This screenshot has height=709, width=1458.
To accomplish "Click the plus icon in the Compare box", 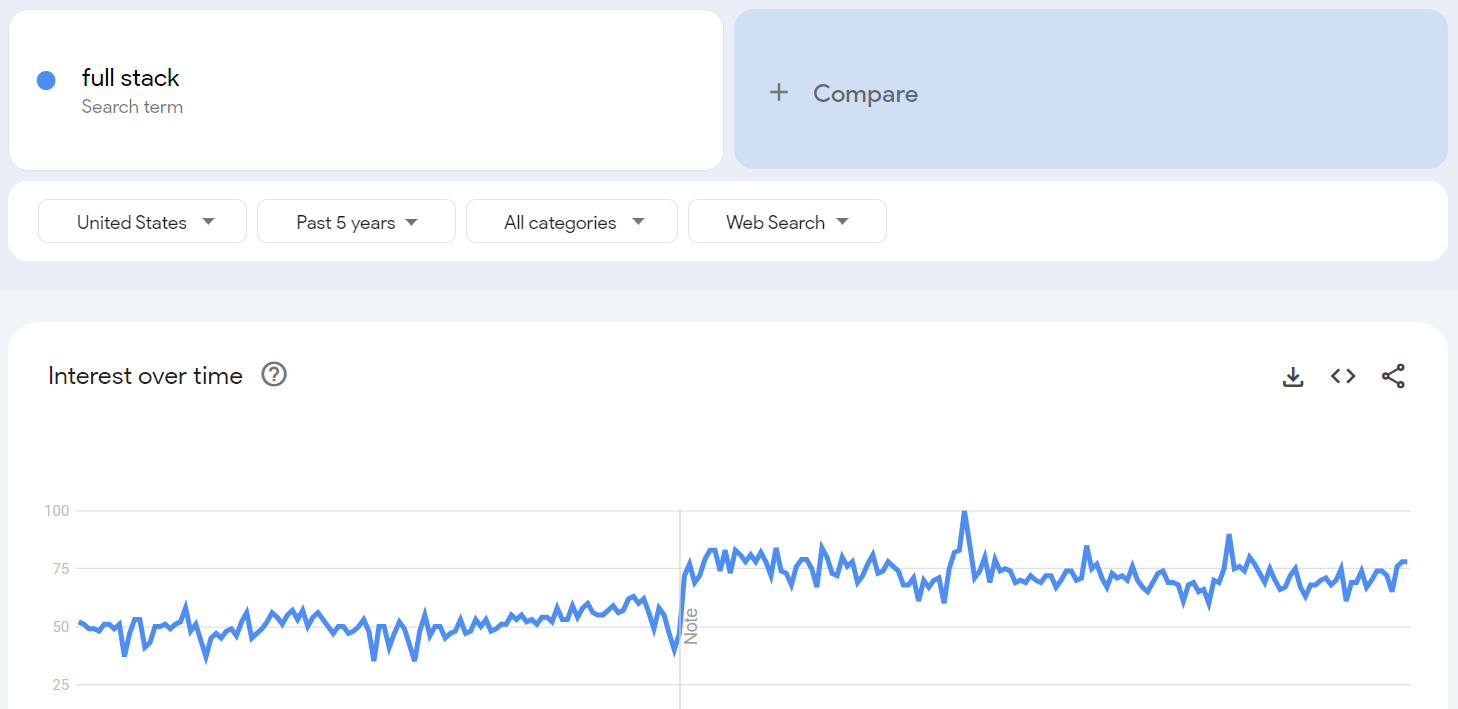I will (778, 92).
